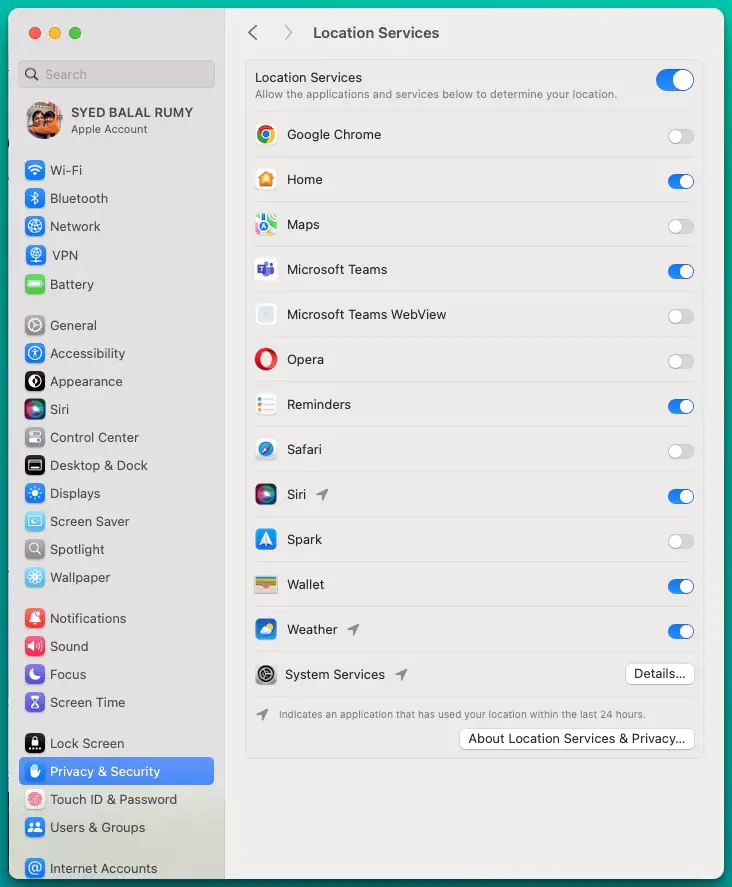Open Displays settings from sidebar
Viewport: 732px width, 887px height.
(75, 494)
